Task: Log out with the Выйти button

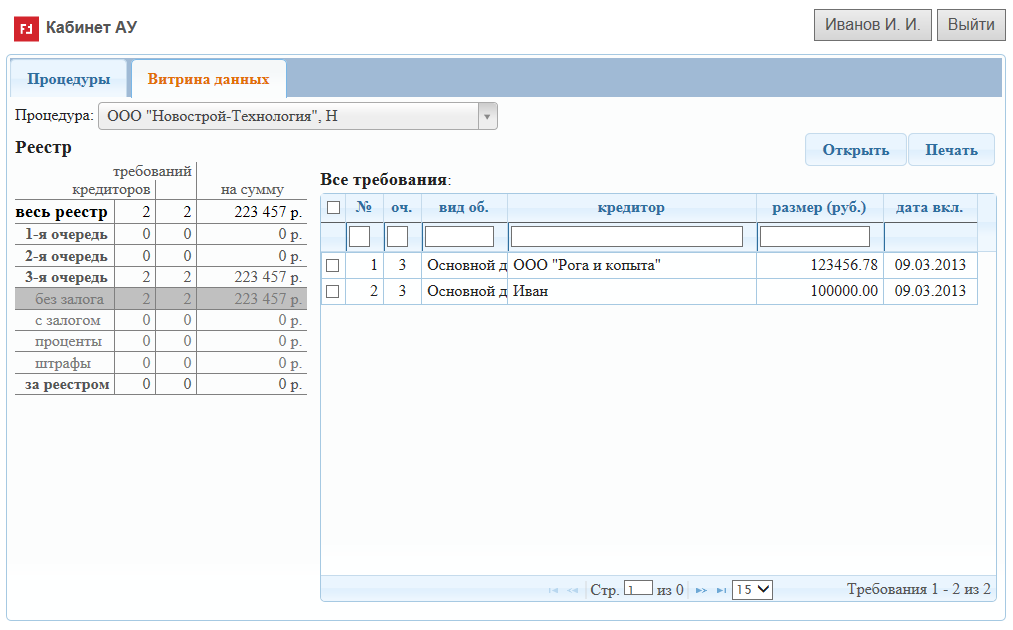Action: tap(970, 25)
